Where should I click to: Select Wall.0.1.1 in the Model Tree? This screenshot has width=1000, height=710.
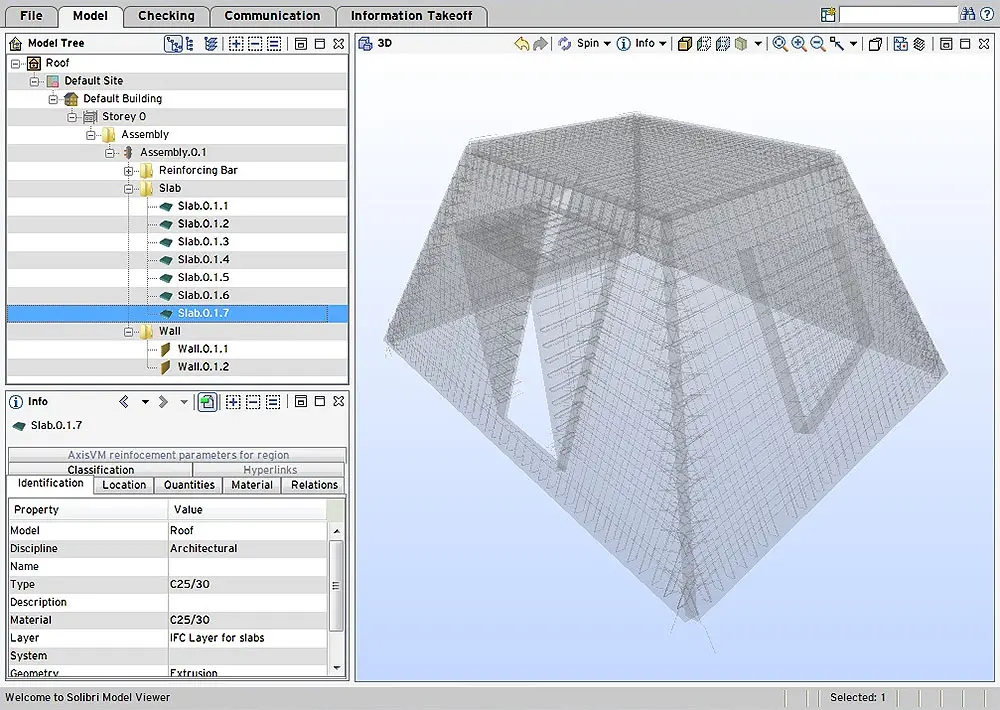(x=202, y=349)
